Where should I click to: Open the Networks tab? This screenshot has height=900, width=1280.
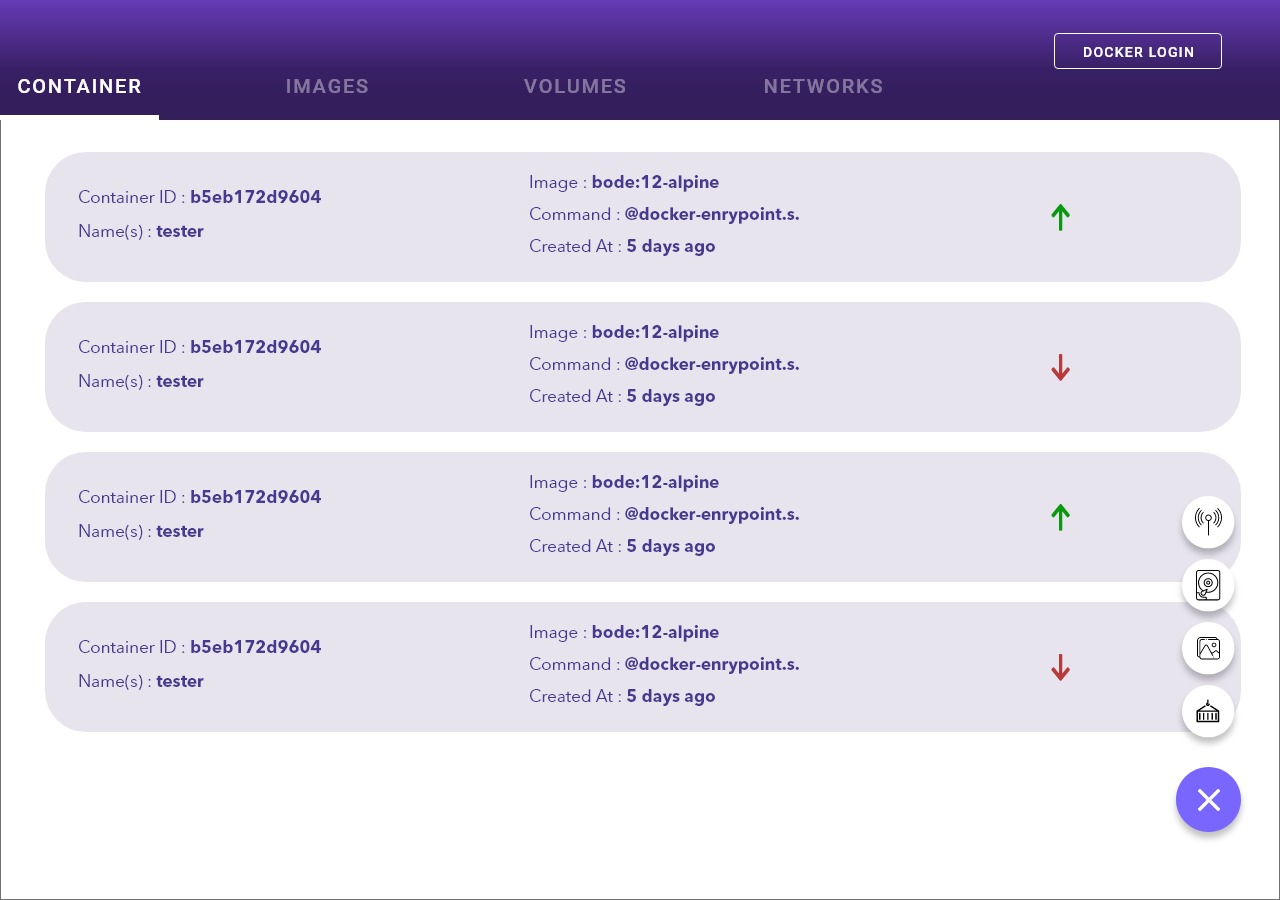[x=823, y=87]
